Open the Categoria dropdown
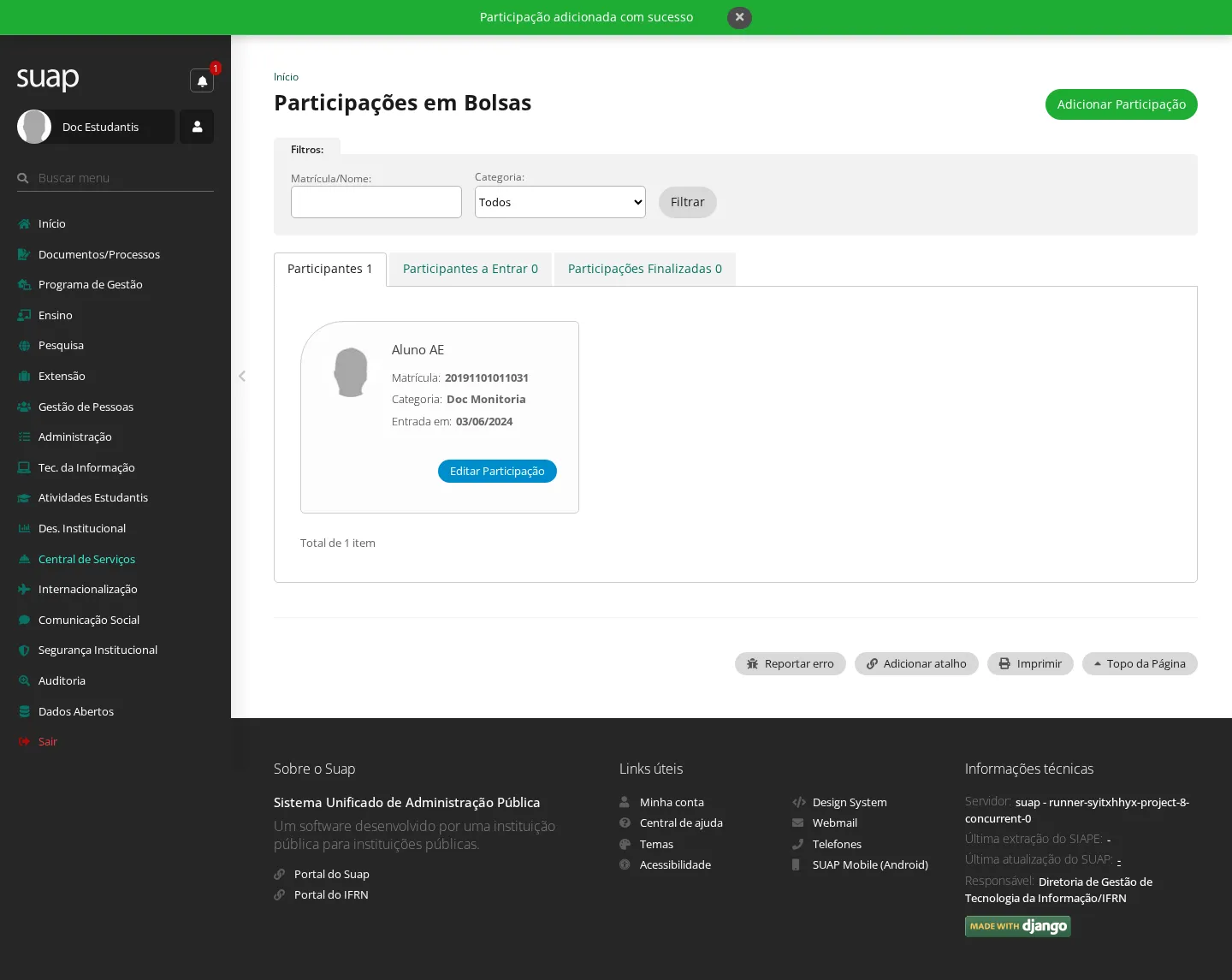Screen dimensions: 1232x980 pos(560,202)
